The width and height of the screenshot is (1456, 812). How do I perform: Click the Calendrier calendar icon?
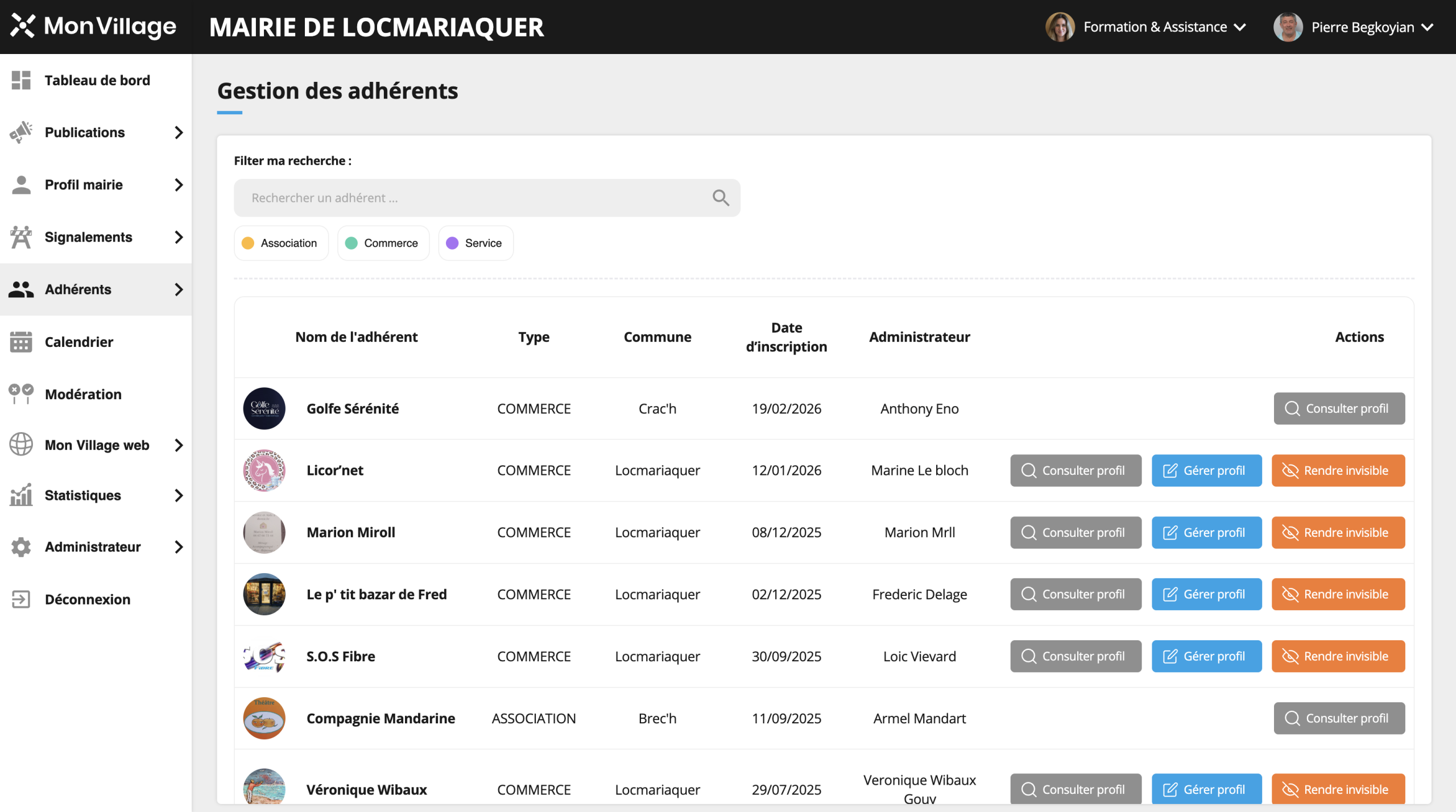(21, 342)
